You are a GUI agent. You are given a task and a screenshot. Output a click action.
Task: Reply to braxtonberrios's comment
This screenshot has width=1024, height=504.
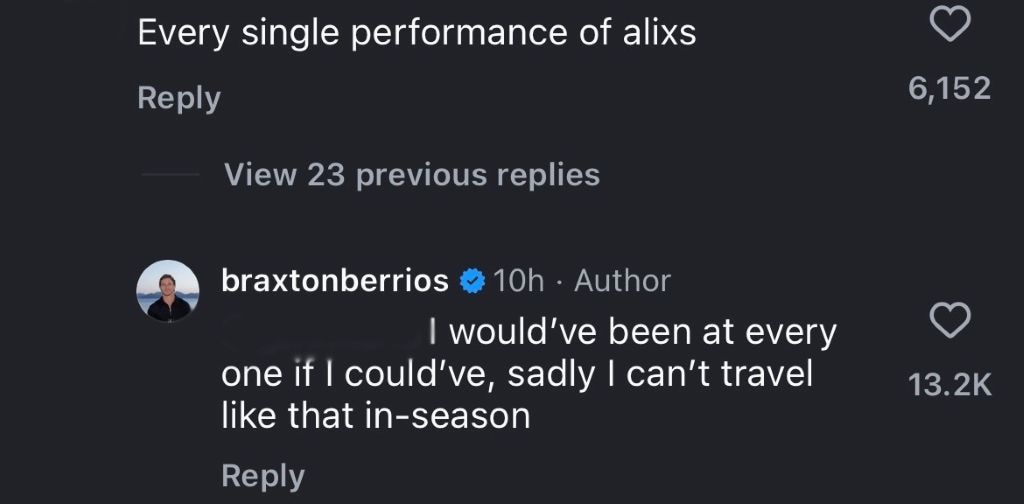pyautogui.click(x=262, y=475)
